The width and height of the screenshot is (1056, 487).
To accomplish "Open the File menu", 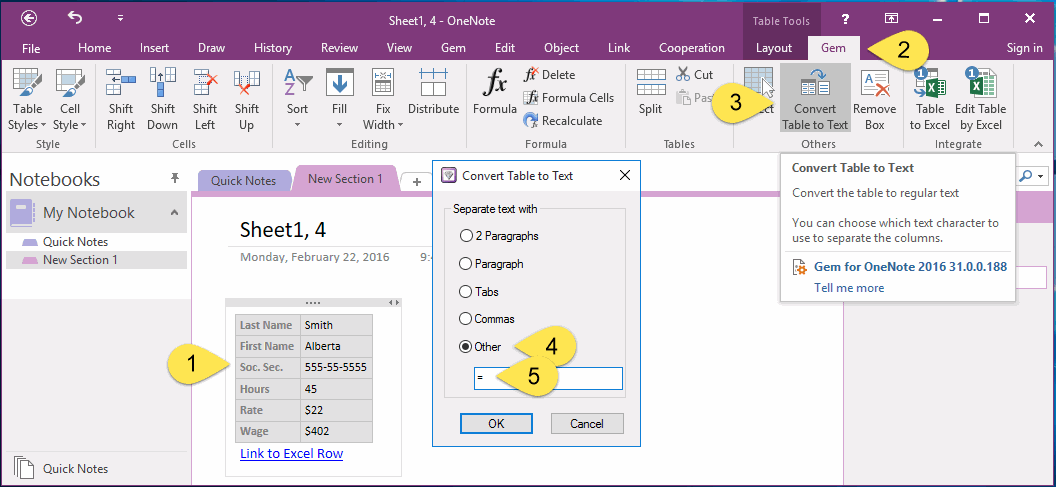I will 31,48.
